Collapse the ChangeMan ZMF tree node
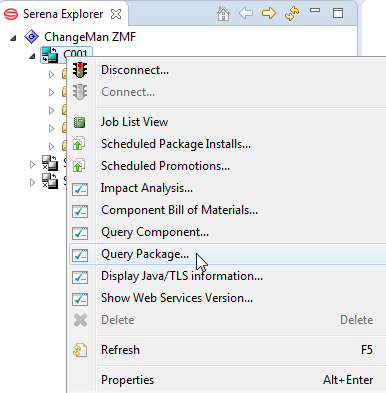386x393 pixels. click(x=13, y=38)
